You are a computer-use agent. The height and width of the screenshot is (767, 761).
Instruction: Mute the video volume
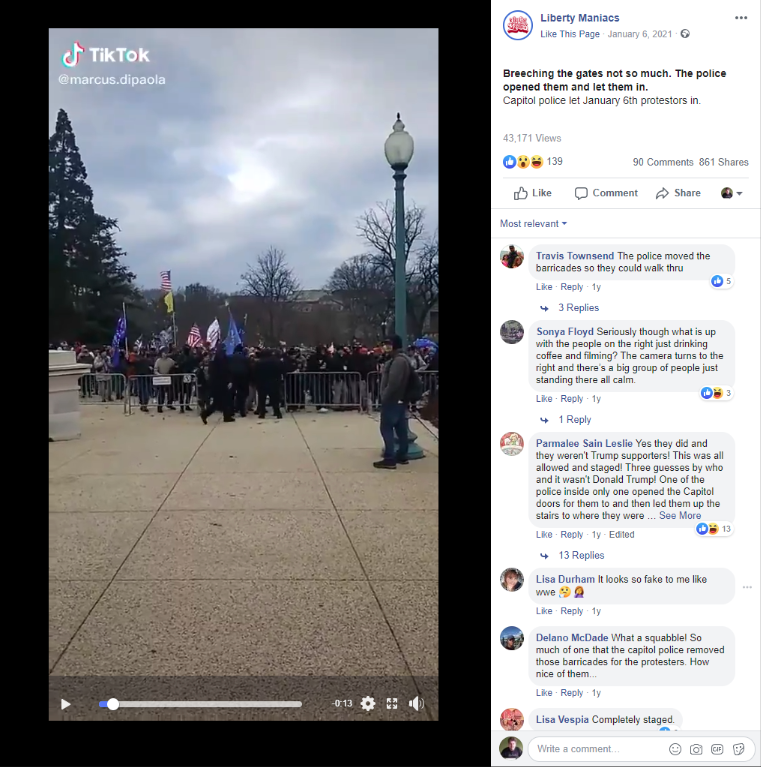(416, 703)
